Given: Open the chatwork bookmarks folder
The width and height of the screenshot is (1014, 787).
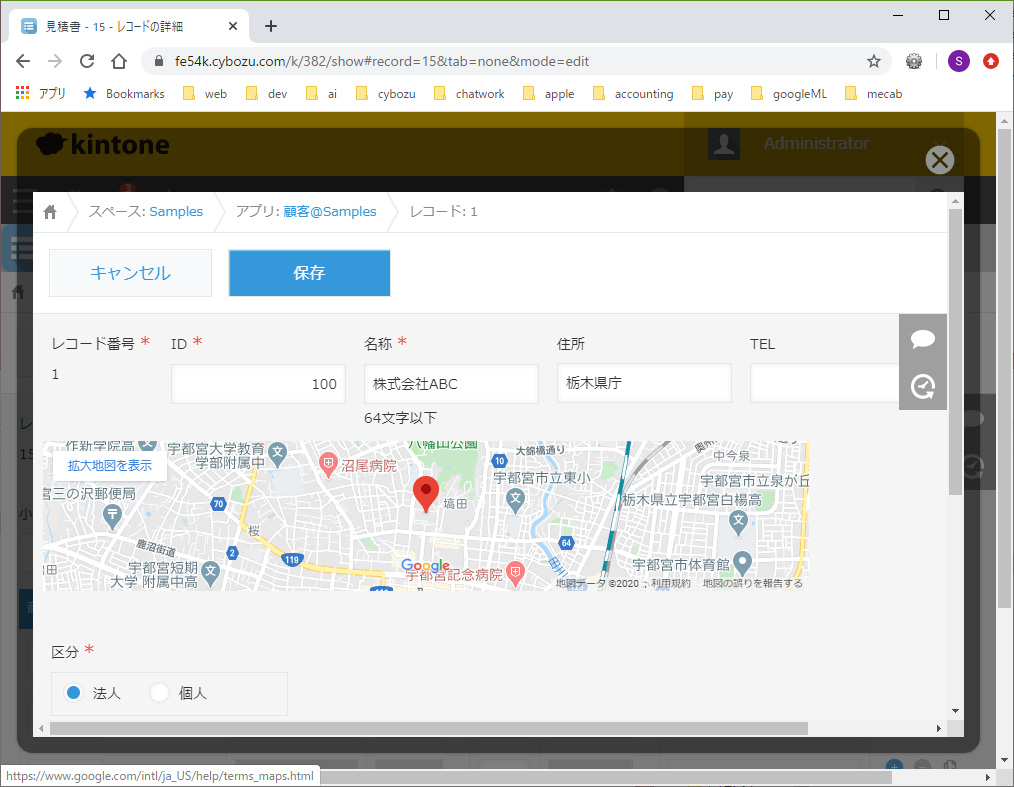Looking at the screenshot, I should (x=469, y=94).
